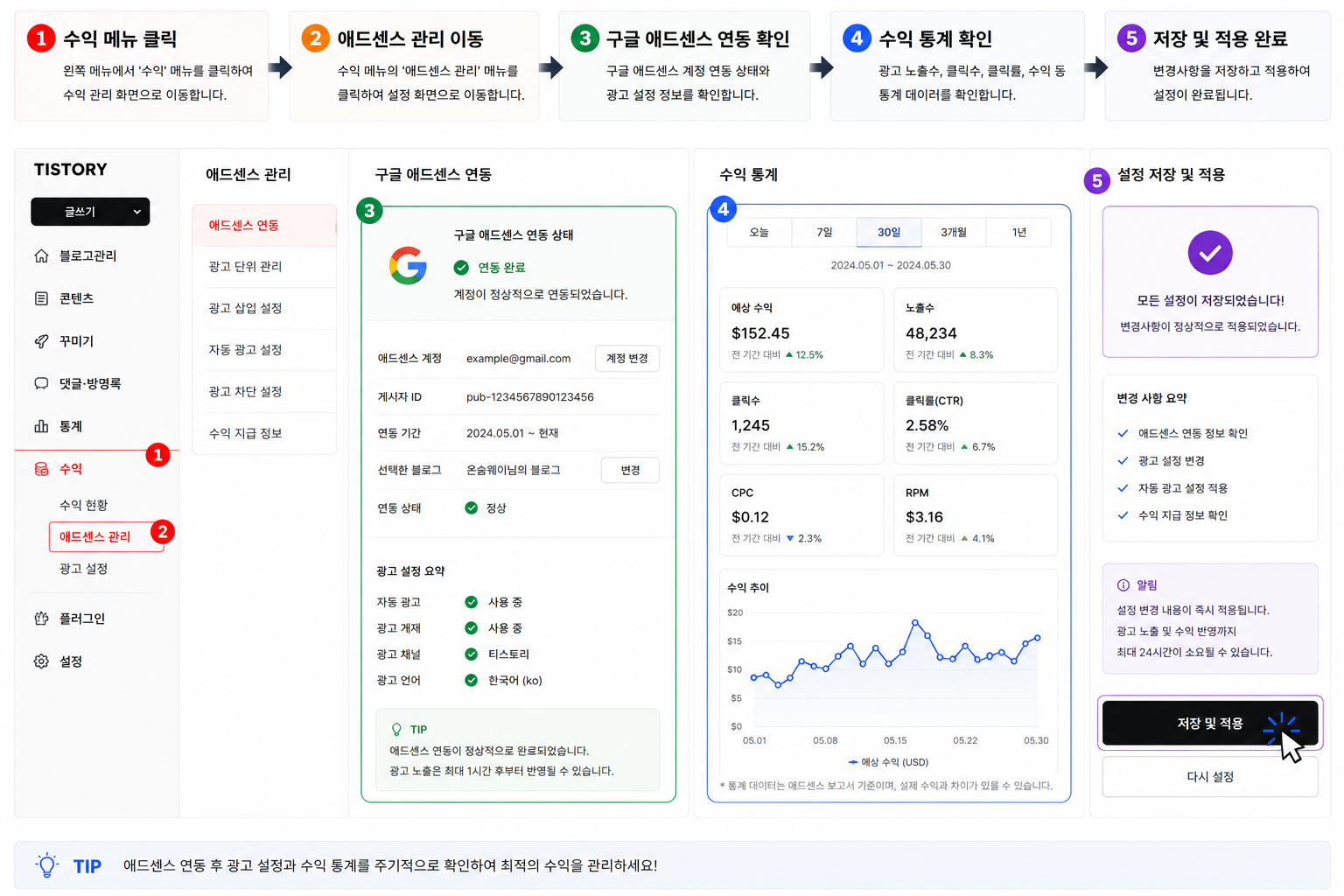Click the purple checkmark circle above 모든 설정이 저장되었습니다
The image size is (1344, 896).
1210,253
